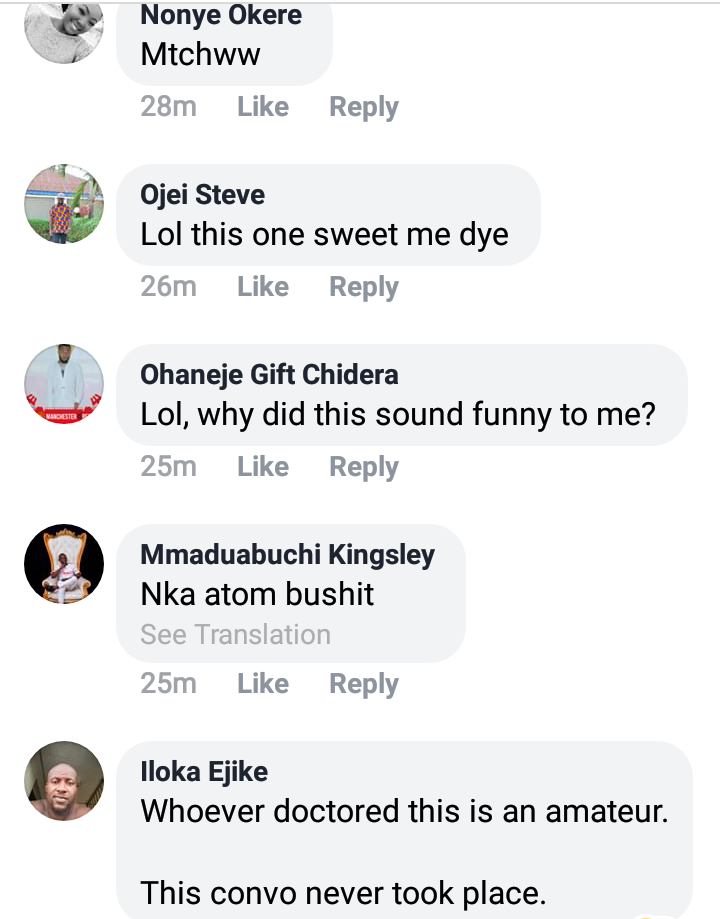This screenshot has width=720, height=919.
Task: Open Nonye Okere's profile picture
Action: 64,32
